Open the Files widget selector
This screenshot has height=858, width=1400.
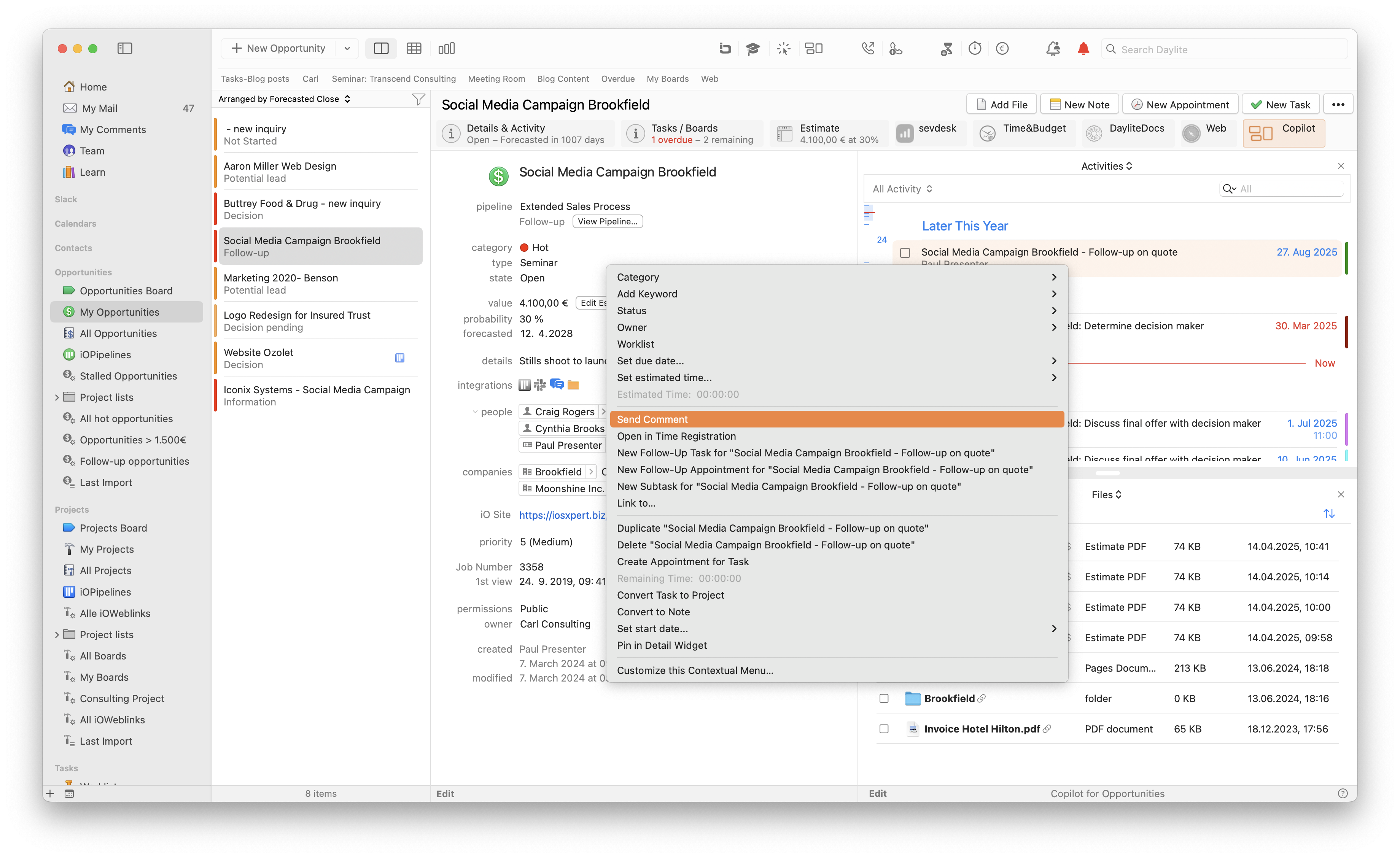coord(1106,494)
